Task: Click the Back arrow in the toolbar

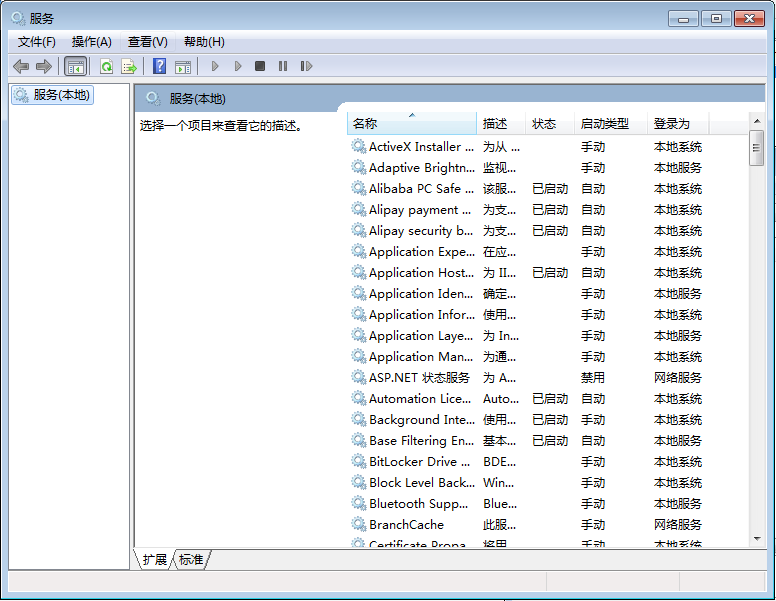Action: (x=21, y=66)
